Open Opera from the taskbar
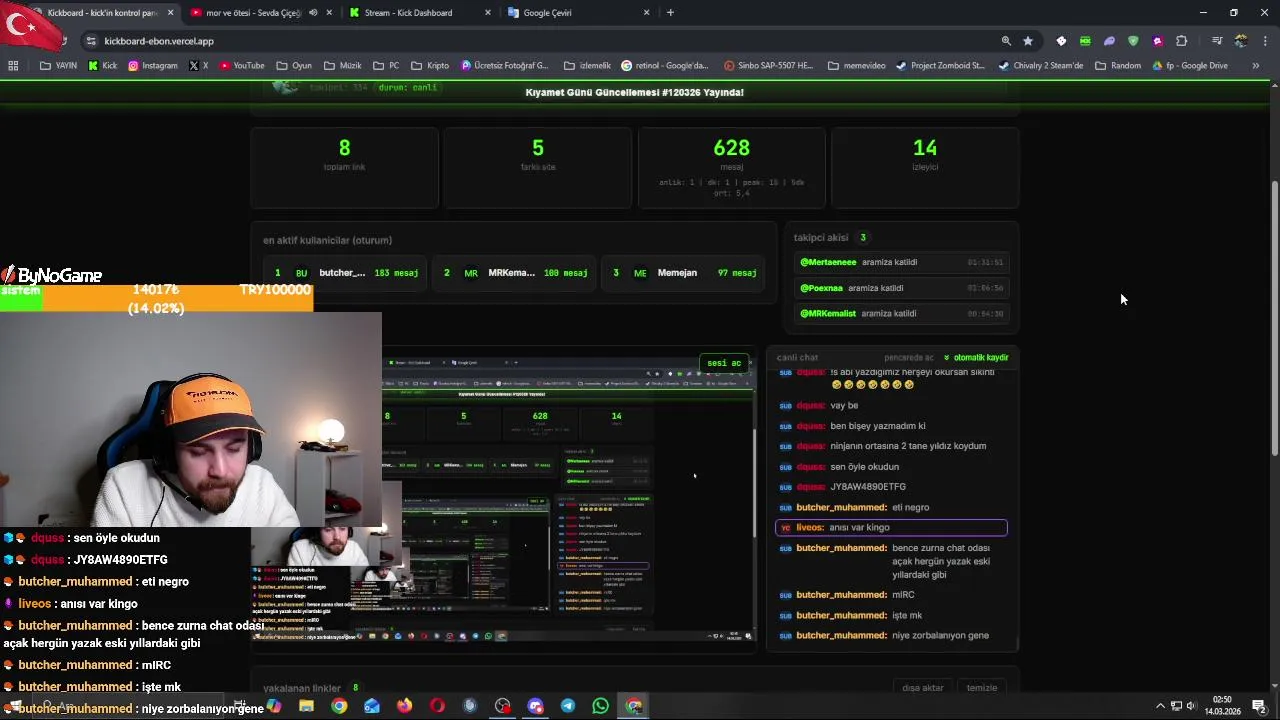This screenshot has height=720, width=1280. click(x=437, y=706)
